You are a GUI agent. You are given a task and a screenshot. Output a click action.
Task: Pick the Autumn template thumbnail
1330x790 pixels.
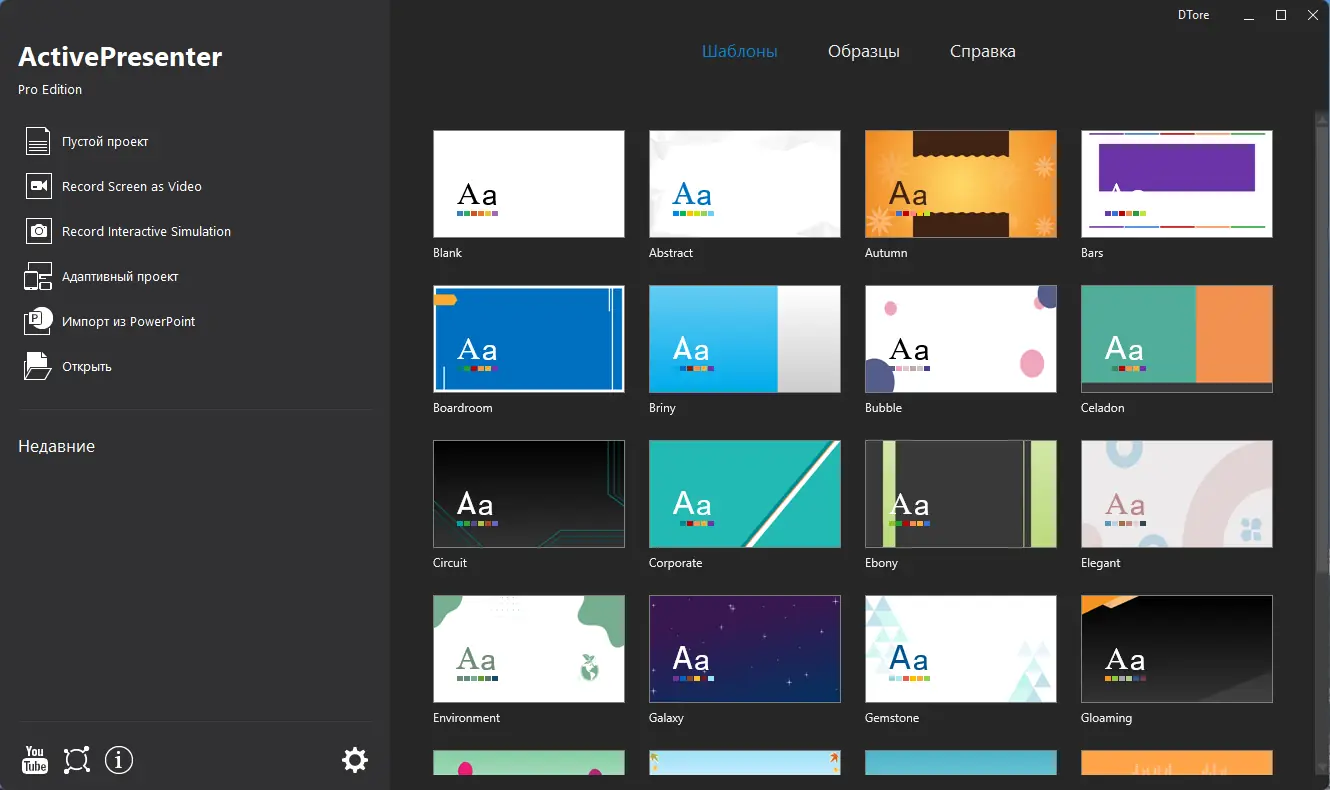[961, 184]
